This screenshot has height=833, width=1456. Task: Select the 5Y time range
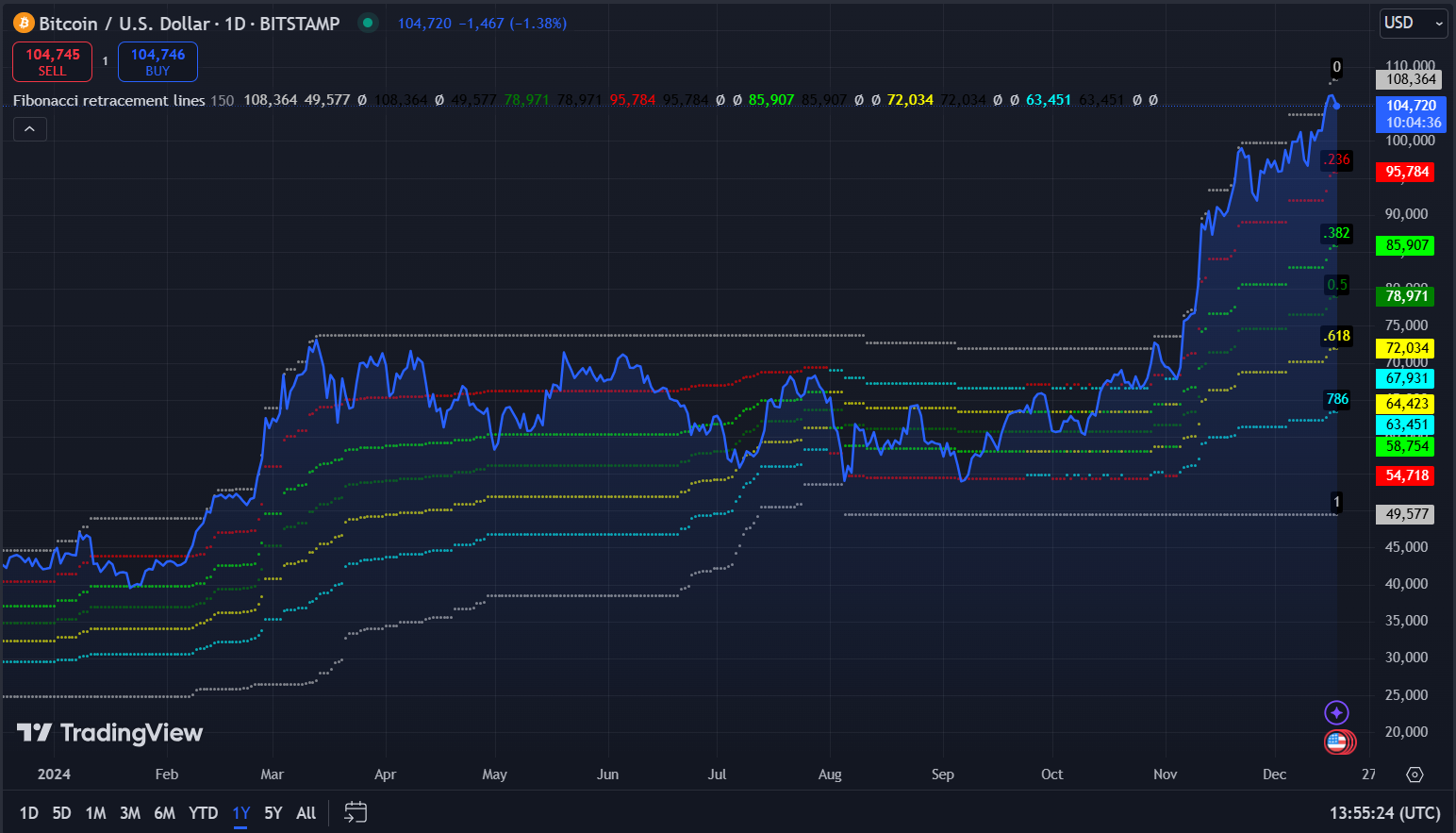click(273, 813)
